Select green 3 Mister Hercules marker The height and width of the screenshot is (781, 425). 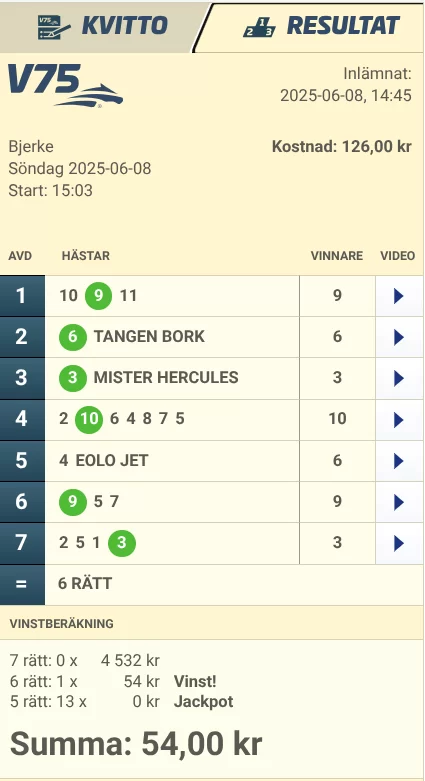73,378
